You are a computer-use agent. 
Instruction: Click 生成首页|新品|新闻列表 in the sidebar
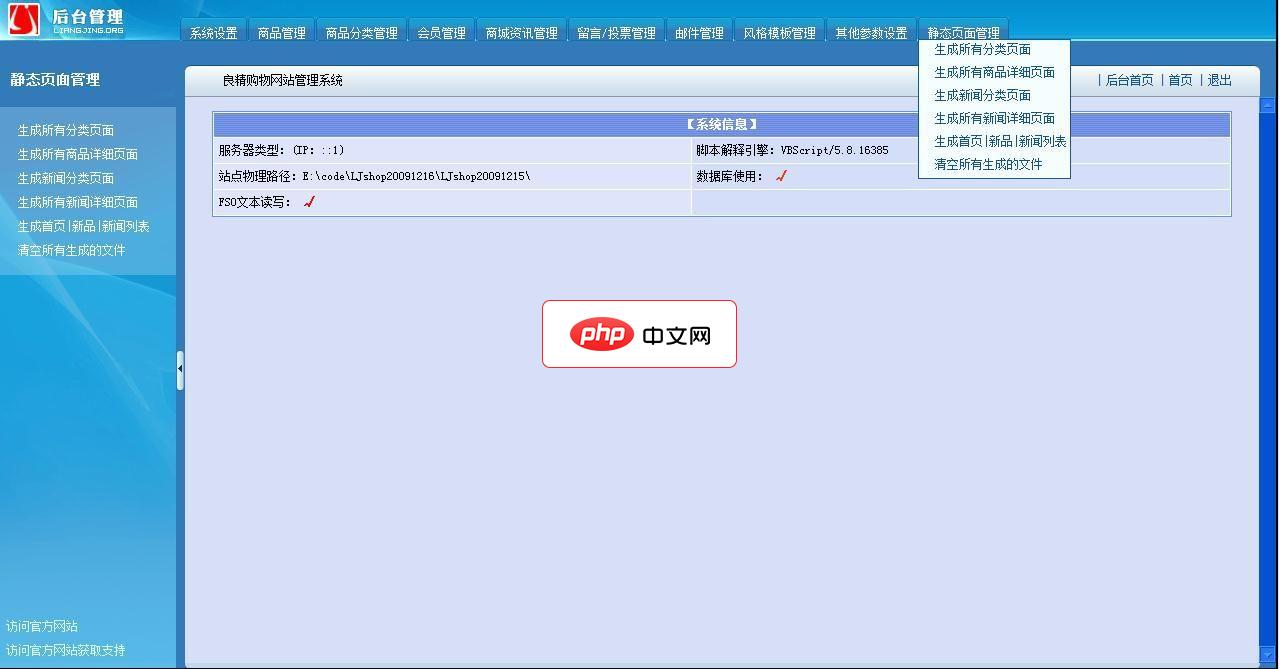pyautogui.click(x=83, y=225)
